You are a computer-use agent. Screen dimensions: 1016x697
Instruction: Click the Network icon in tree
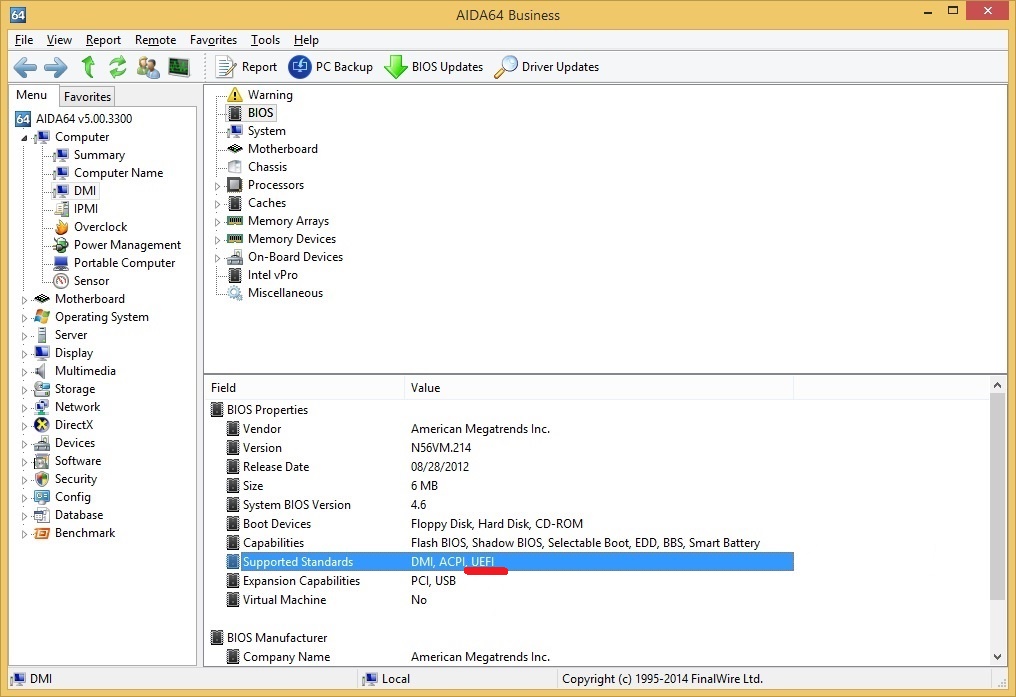pos(42,407)
